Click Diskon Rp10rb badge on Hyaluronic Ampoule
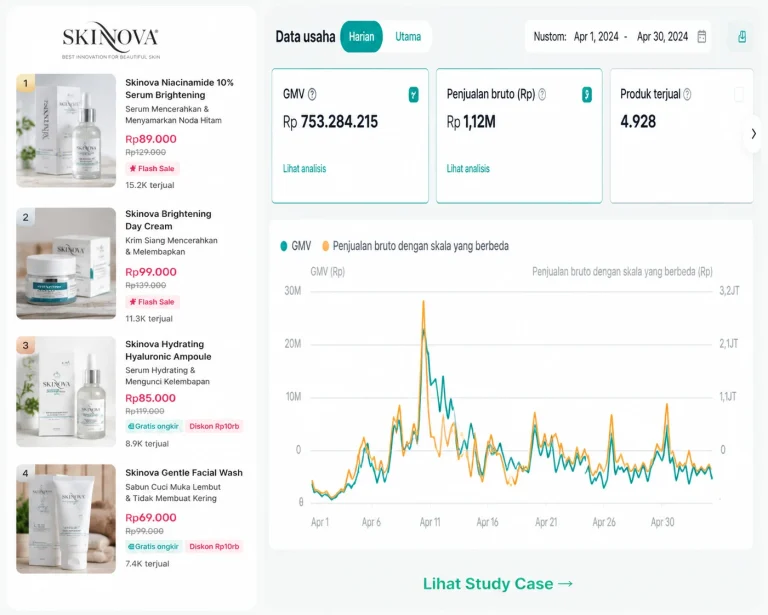Viewport: 768px width, 615px height. point(214,426)
